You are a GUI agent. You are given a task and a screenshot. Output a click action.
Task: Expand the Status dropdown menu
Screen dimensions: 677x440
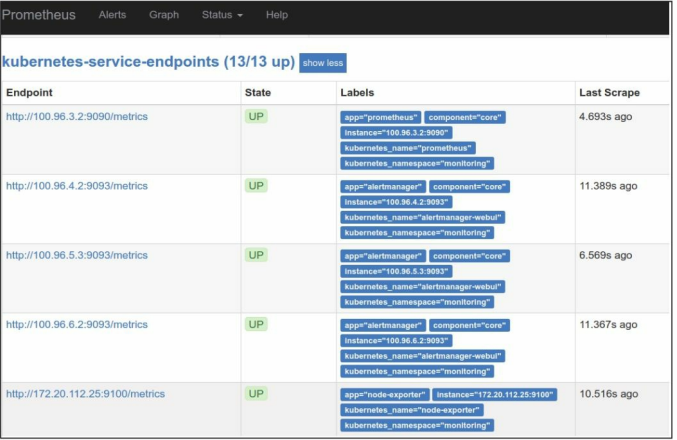coord(222,15)
